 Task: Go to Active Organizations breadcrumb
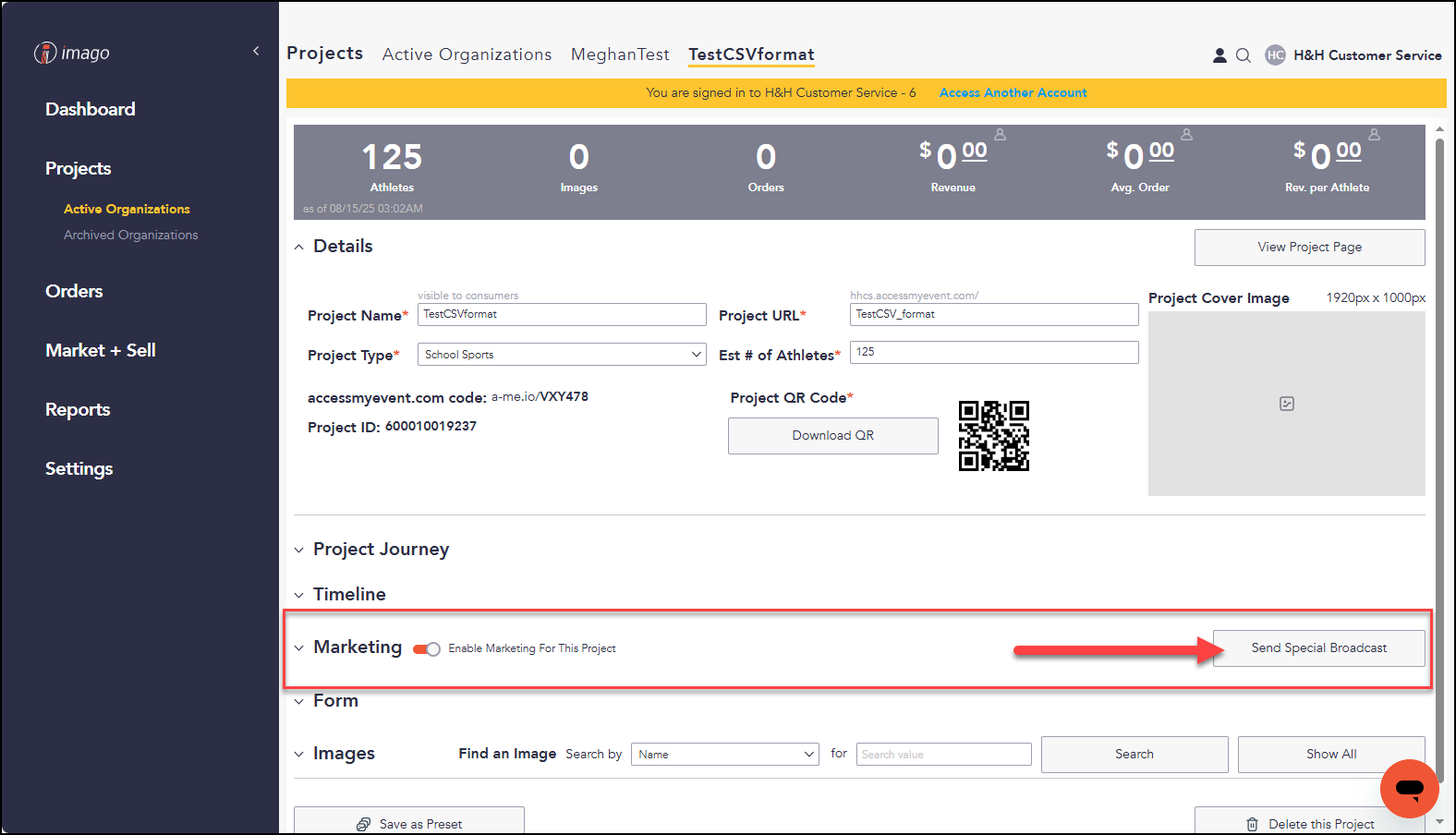467,54
